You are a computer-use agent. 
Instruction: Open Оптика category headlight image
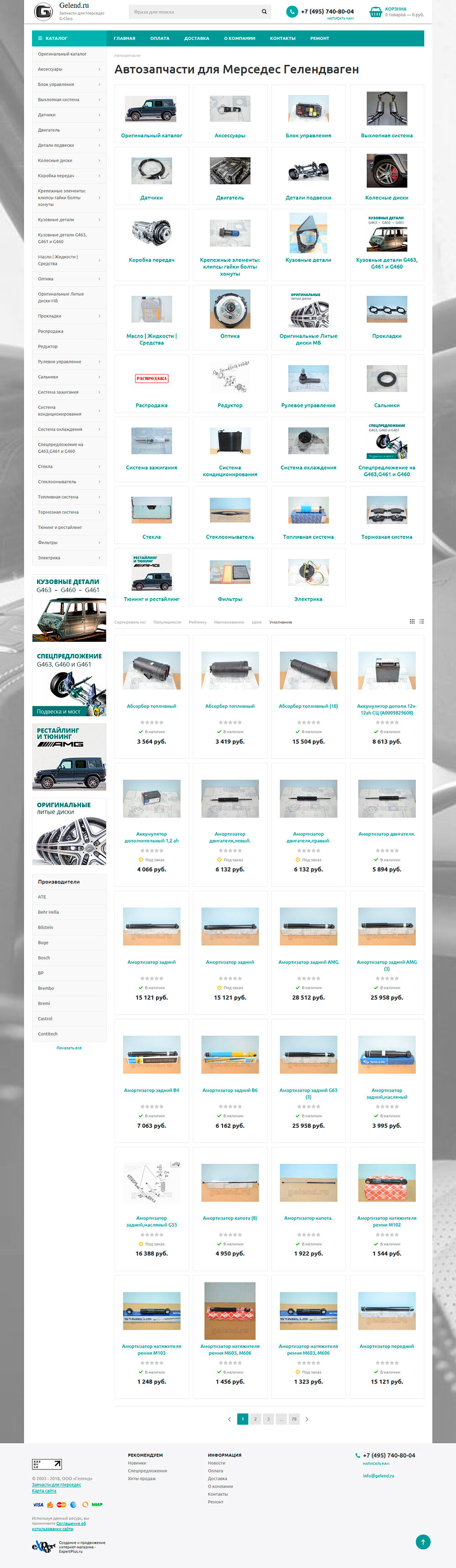click(x=230, y=309)
